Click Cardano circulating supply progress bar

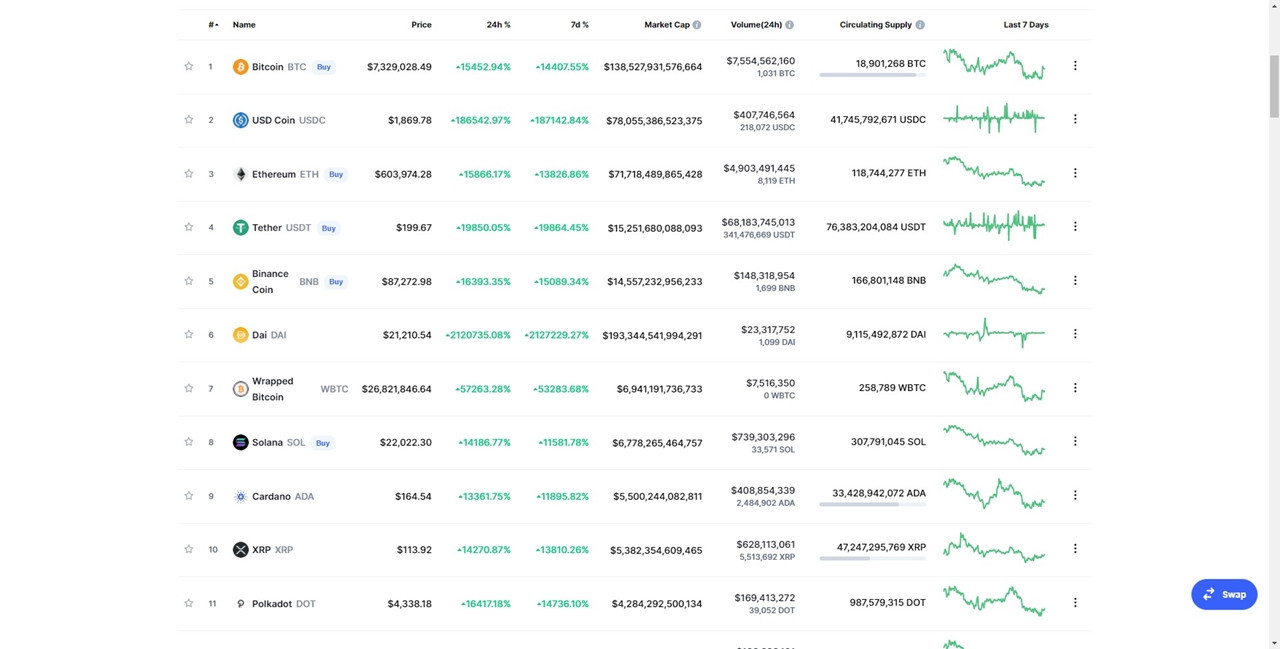[x=872, y=505]
